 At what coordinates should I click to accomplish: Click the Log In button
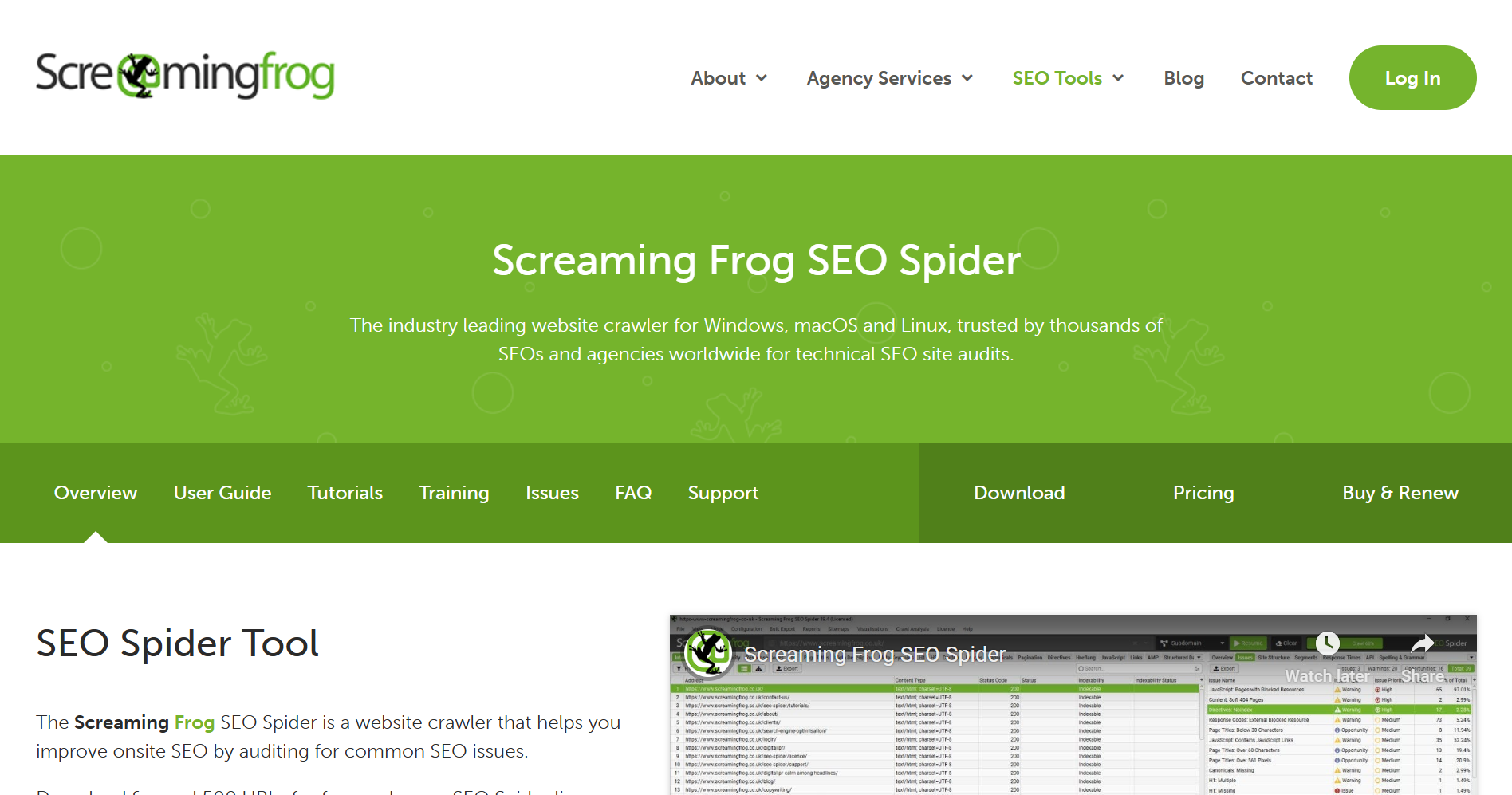(x=1412, y=77)
